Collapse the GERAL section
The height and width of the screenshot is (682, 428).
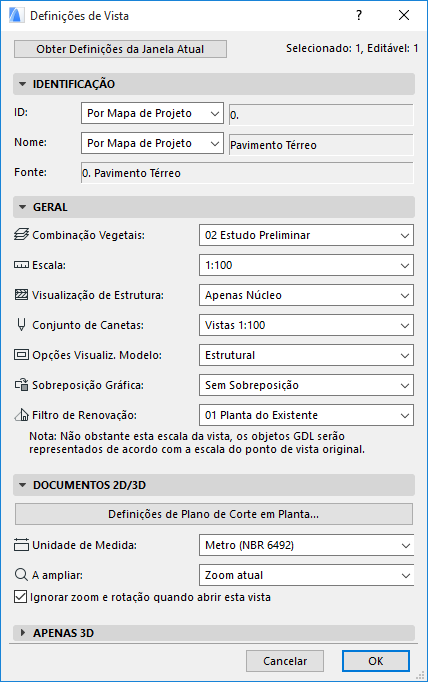click(214, 207)
